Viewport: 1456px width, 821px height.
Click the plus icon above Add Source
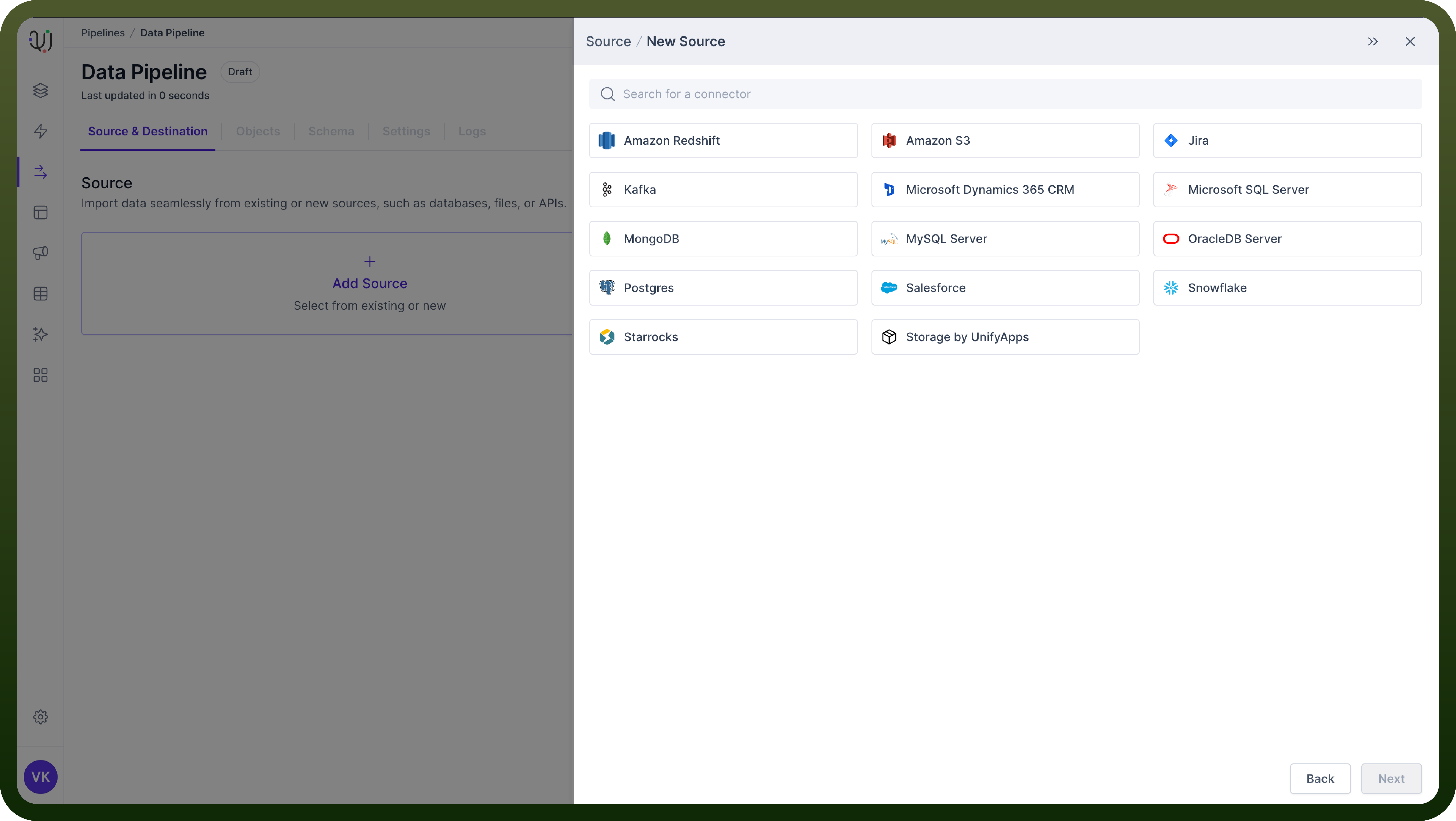[x=370, y=262]
